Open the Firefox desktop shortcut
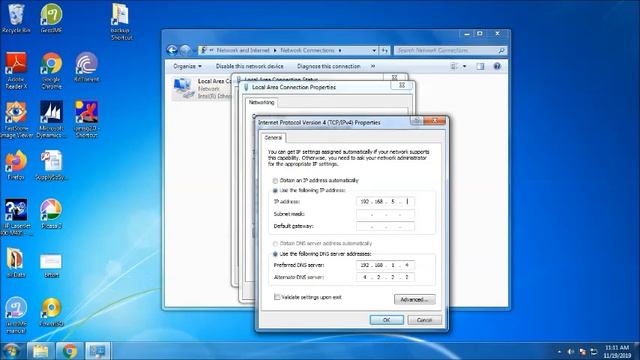The image size is (640, 360). click(16, 165)
